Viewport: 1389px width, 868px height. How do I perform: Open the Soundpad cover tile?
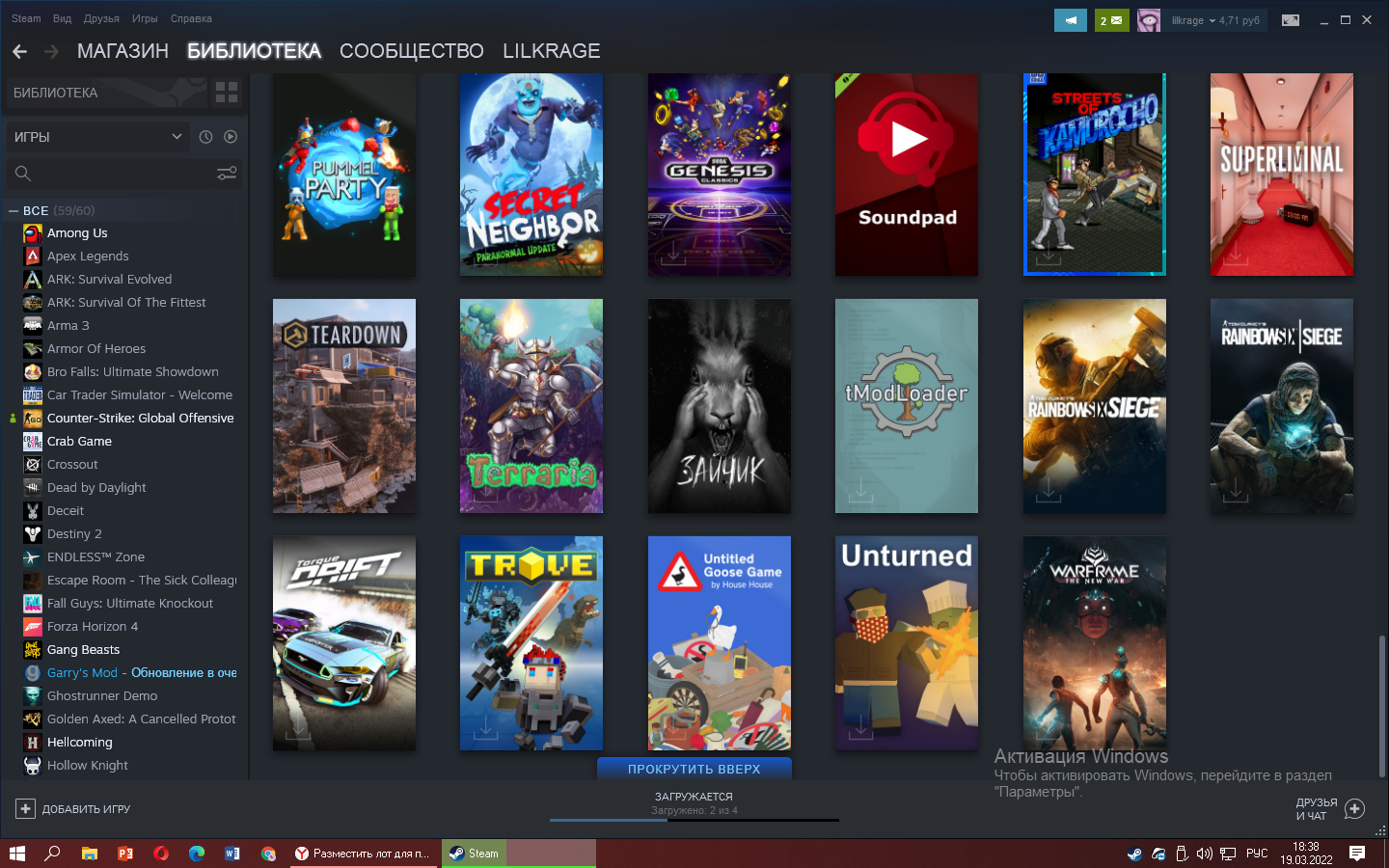coord(907,175)
